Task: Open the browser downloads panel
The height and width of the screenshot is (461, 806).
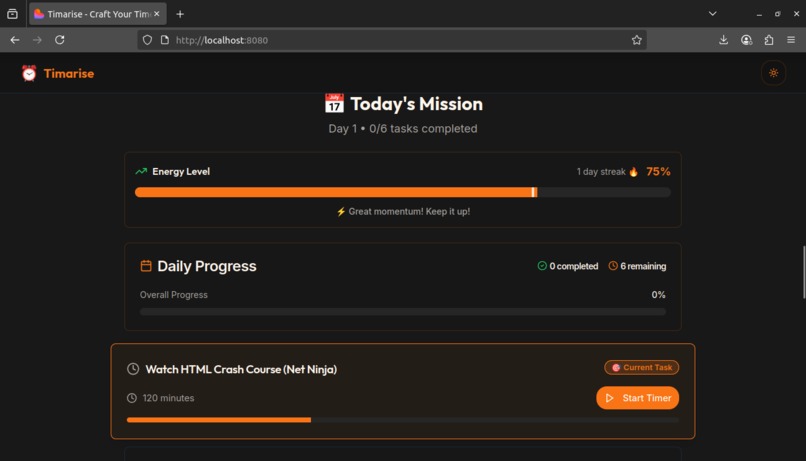Action: 723,40
